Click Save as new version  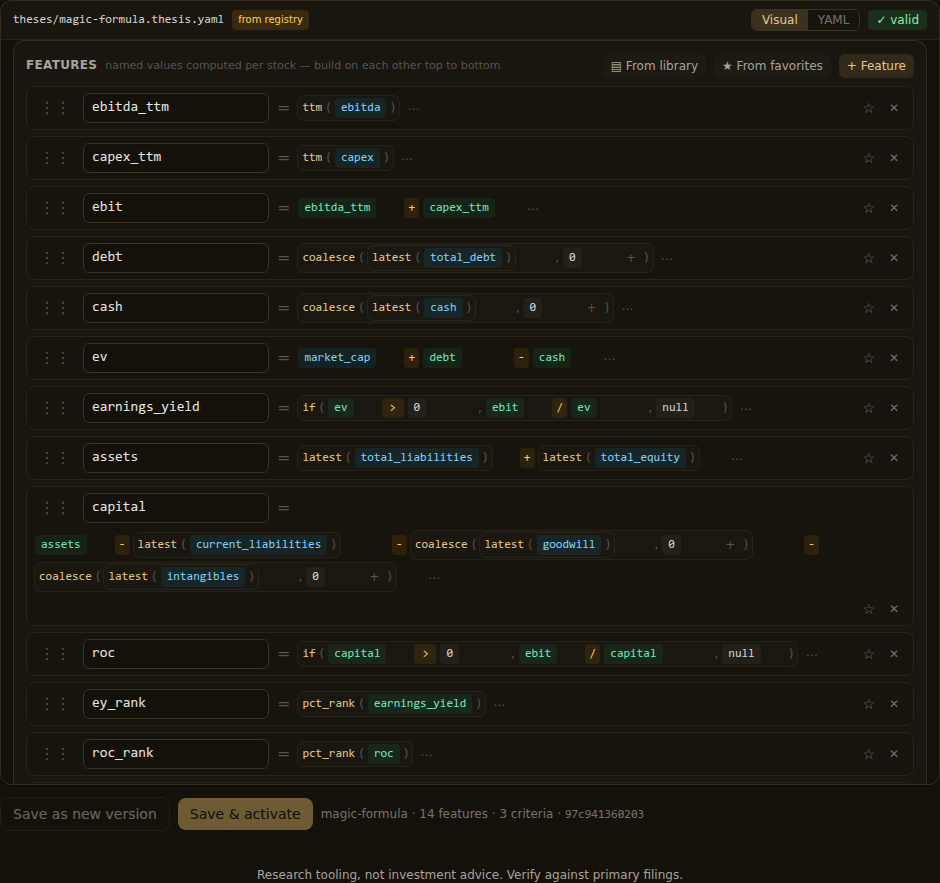click(x=85, y=814)
